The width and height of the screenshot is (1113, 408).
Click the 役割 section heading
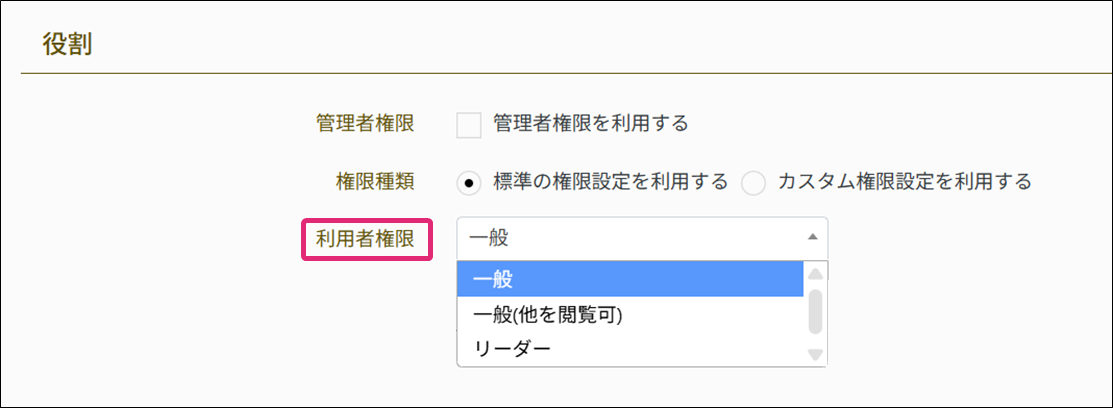point(67,45)
